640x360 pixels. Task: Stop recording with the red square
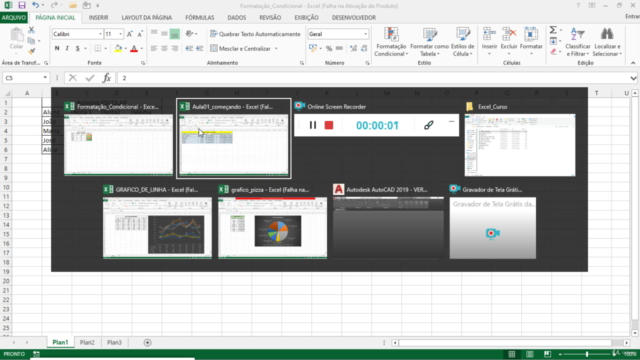point(329,125)
